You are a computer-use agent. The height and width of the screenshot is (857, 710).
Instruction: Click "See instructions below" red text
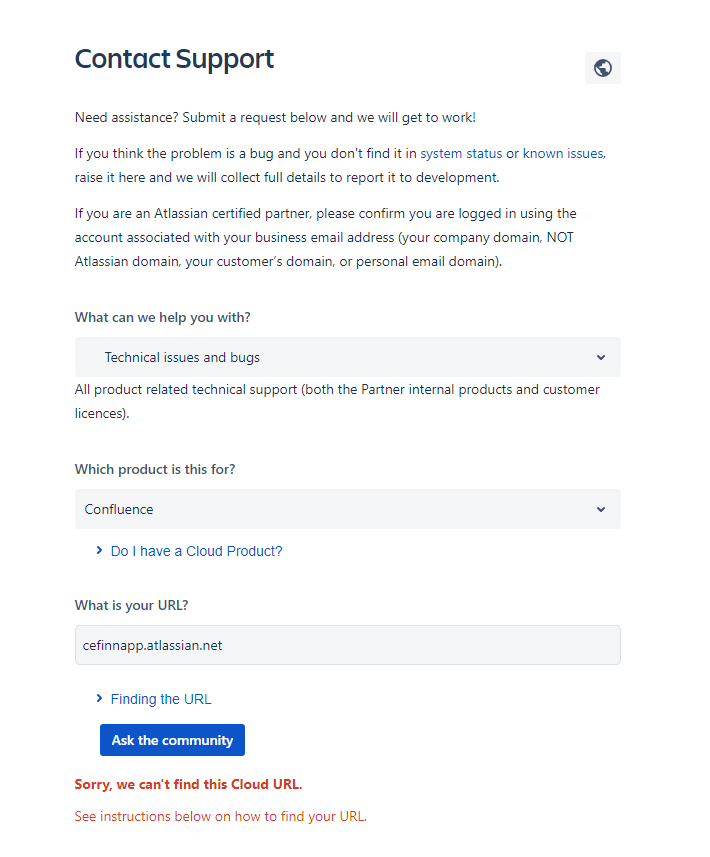pyautogui.click(x=221, y=816)
